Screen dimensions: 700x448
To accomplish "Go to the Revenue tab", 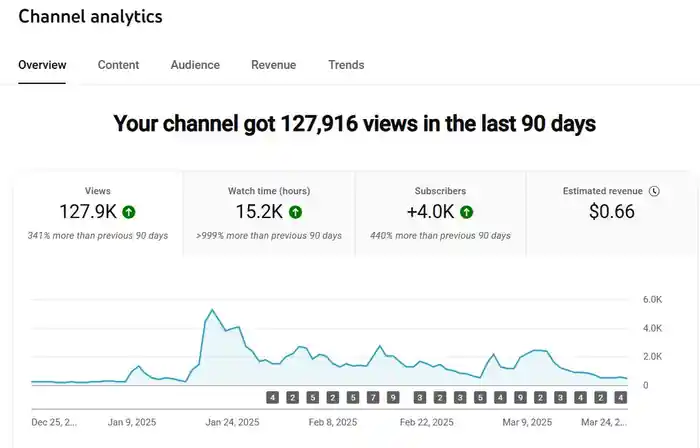I will point(274,65).
